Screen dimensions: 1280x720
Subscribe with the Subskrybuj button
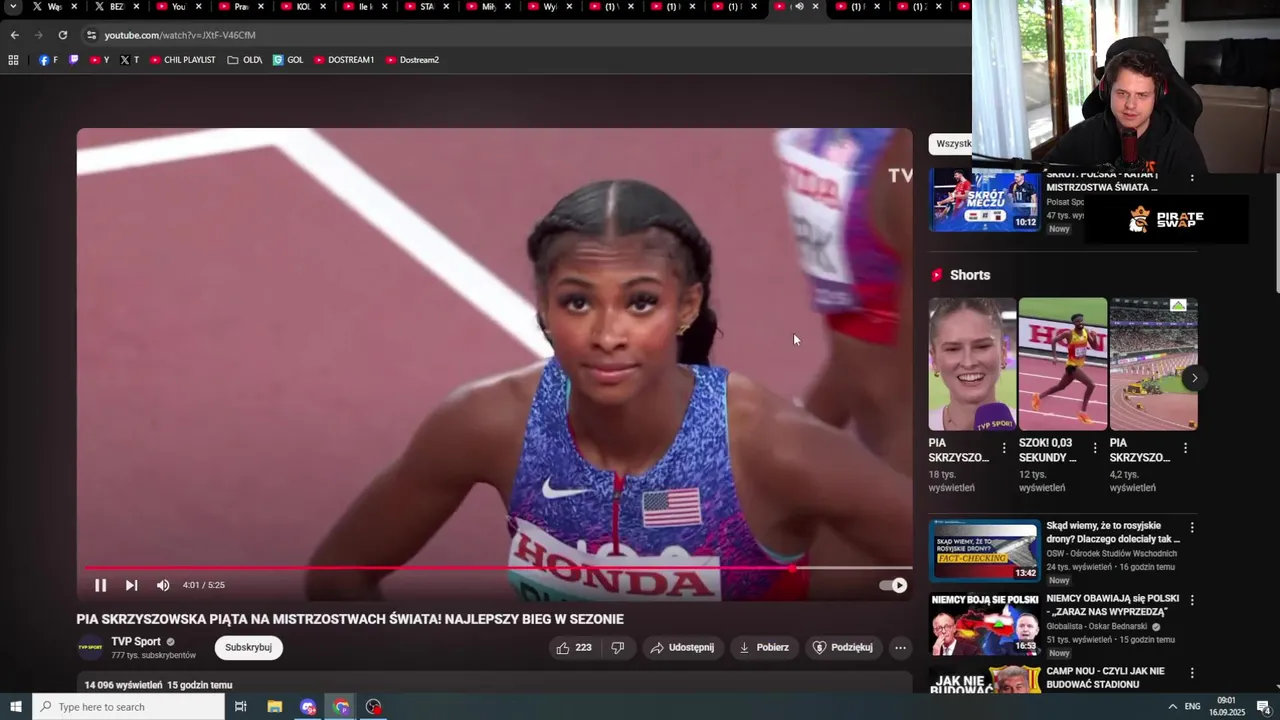click(x=249, y=648)
